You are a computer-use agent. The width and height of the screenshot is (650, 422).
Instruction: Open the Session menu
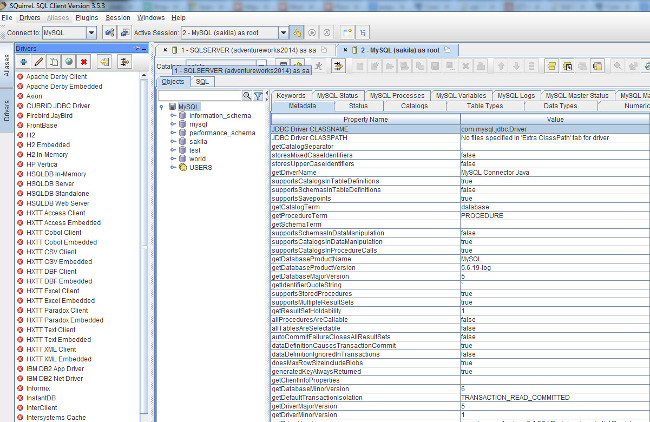pyautogui.click(x=118, y=18)
